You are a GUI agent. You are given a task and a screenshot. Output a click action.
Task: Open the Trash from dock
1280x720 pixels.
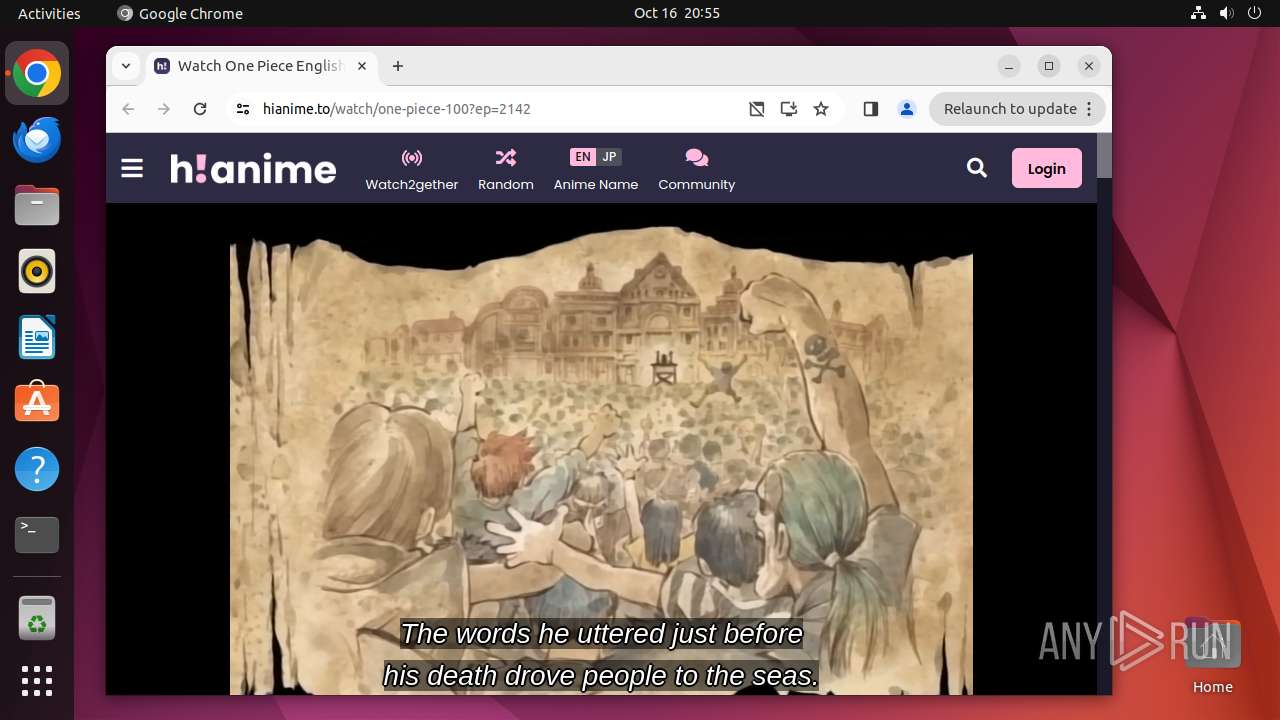click(x=37, y=618)
